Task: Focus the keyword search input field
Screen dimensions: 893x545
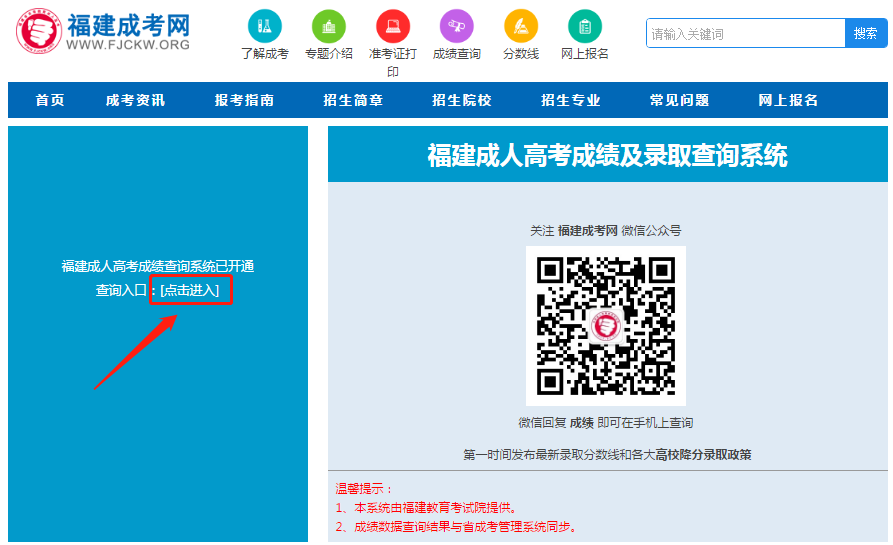Action: 745,33
